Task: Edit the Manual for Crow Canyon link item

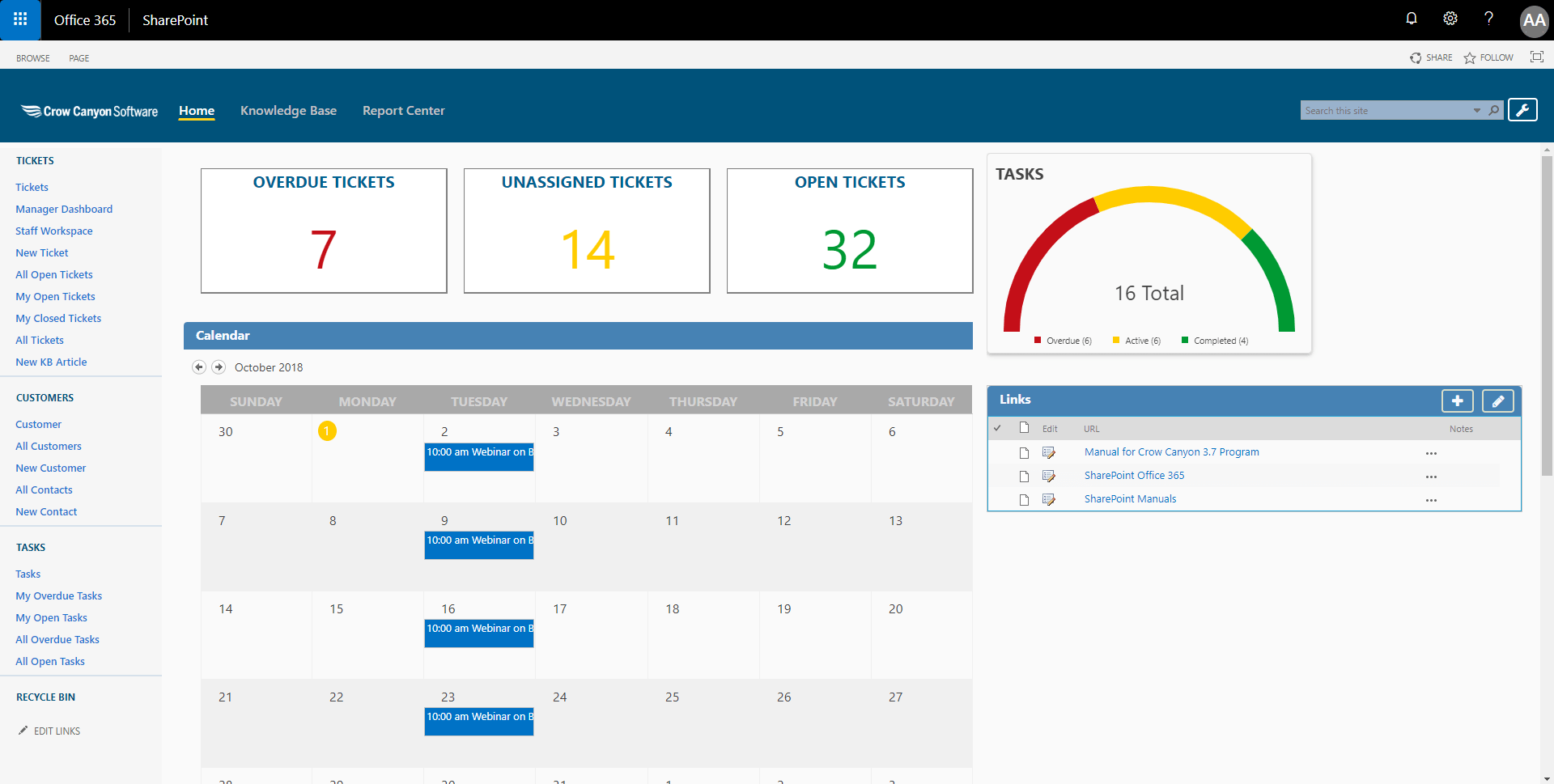Action: (x=1049, y=452)
